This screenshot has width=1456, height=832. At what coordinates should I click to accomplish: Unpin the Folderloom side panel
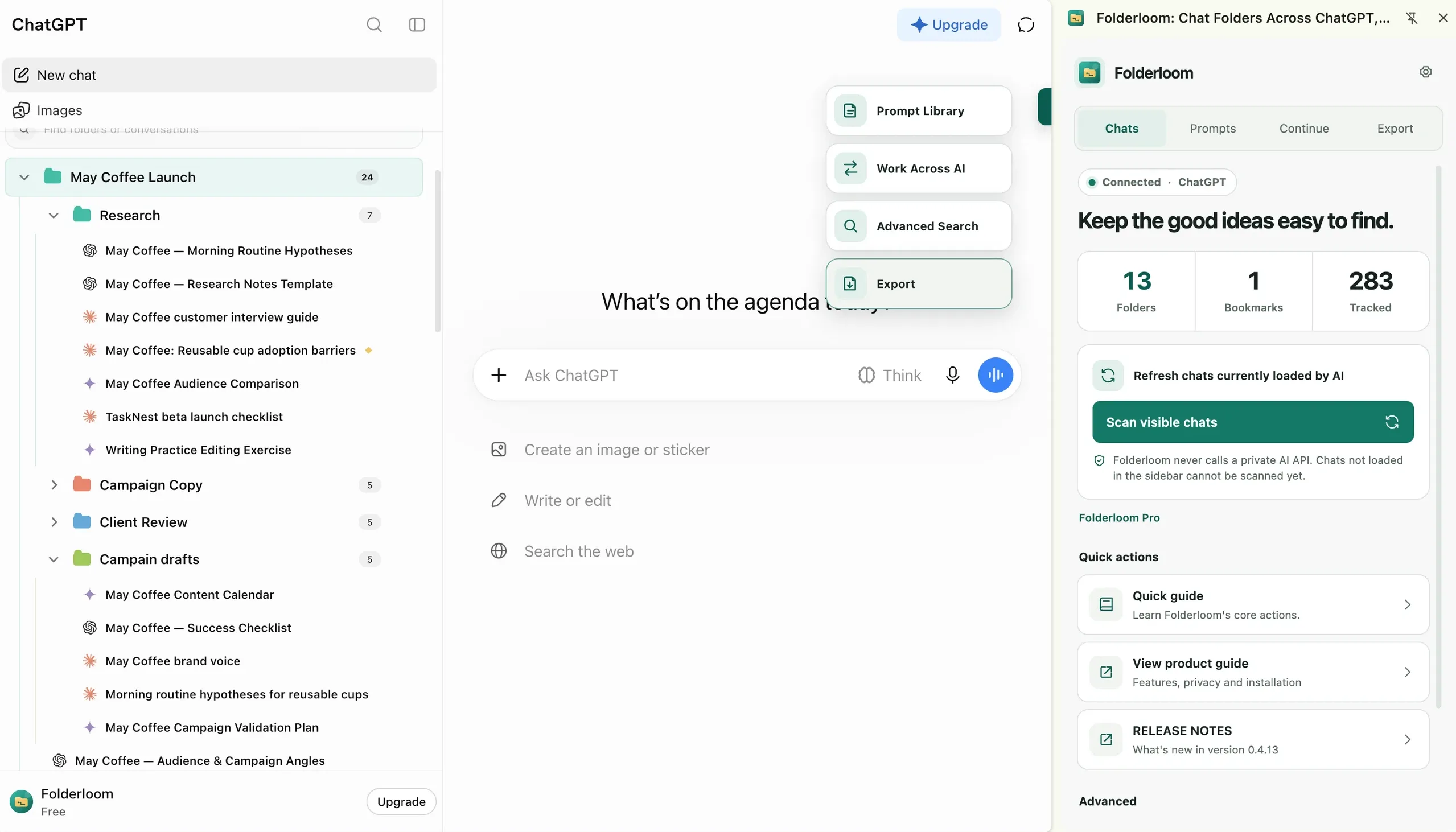click(1412, 18)
